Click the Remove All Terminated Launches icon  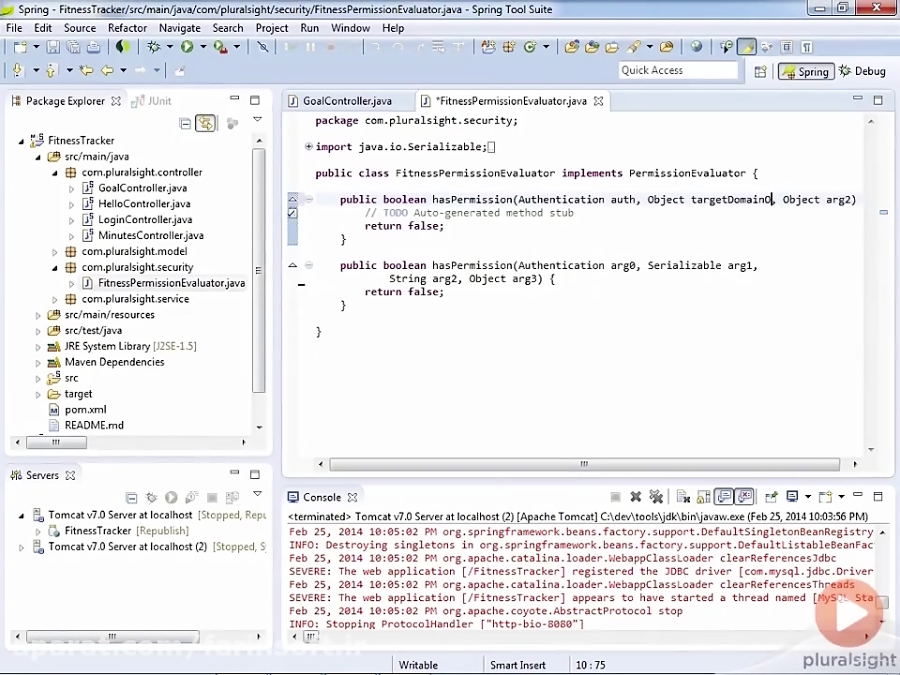pos(656,497)
